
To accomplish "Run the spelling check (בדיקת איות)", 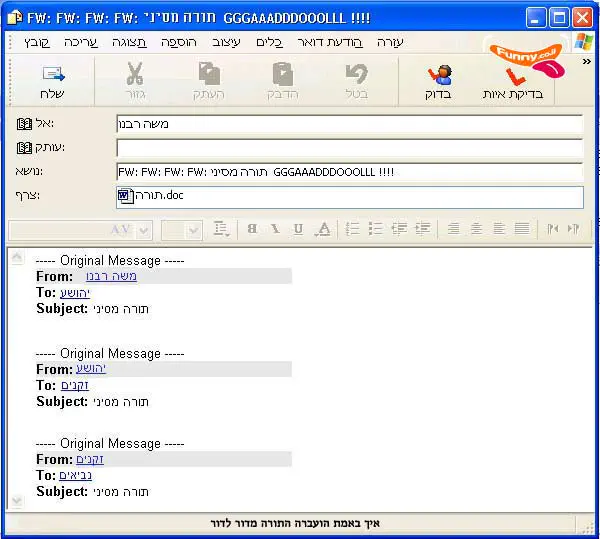I will [513, 80].
